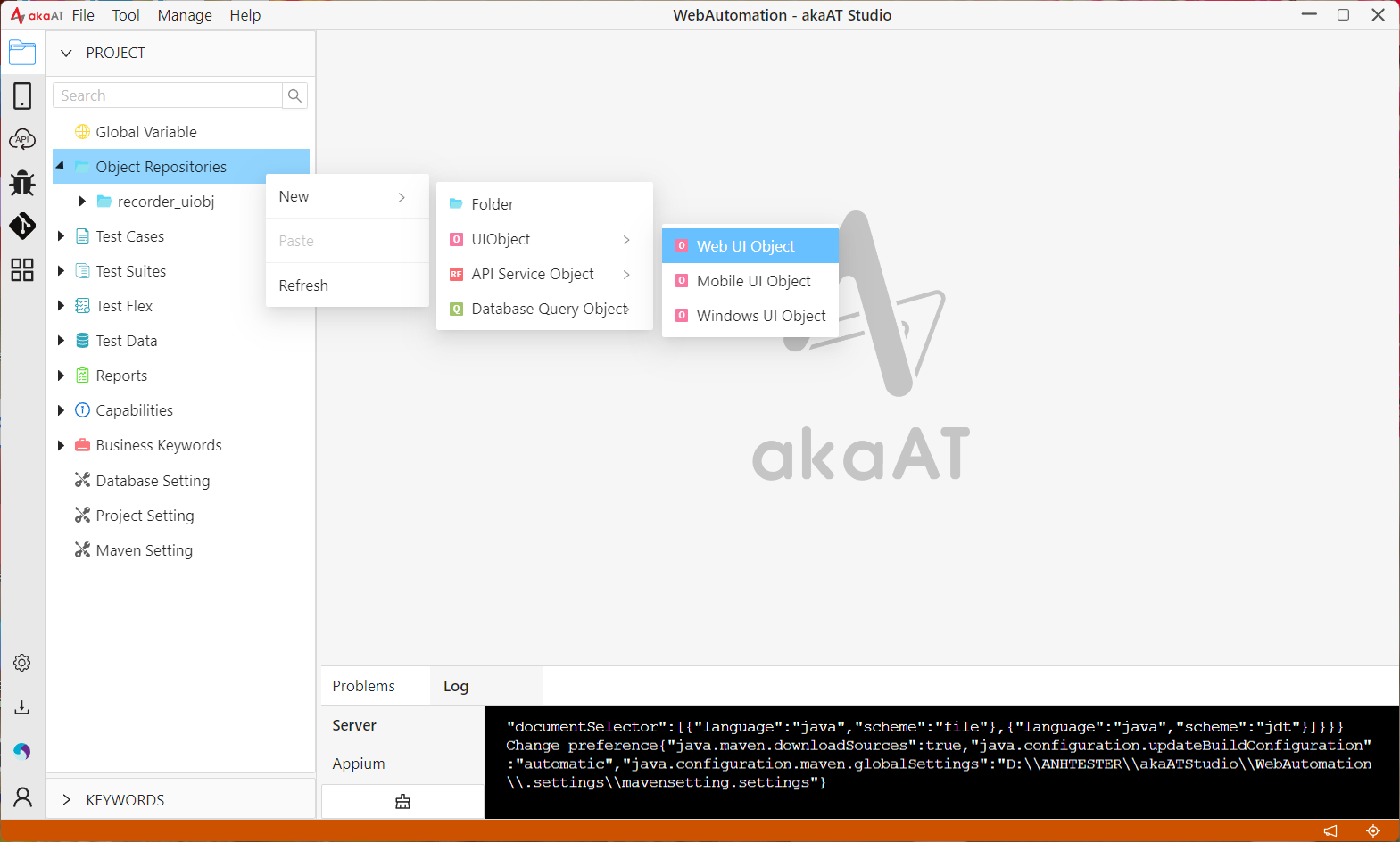Screen dimensions: 1400x842
Task: Open the Tool menu
Action: tap(126, 15)
